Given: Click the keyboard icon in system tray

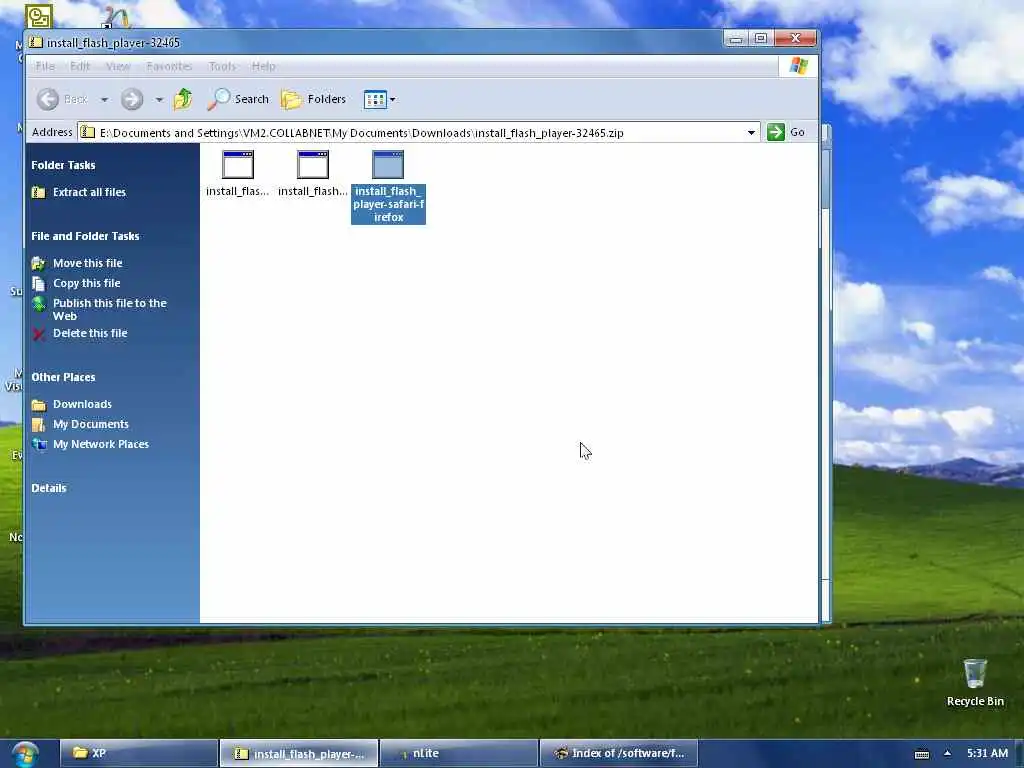Looking at the screenshot, I should coord(921,754).
